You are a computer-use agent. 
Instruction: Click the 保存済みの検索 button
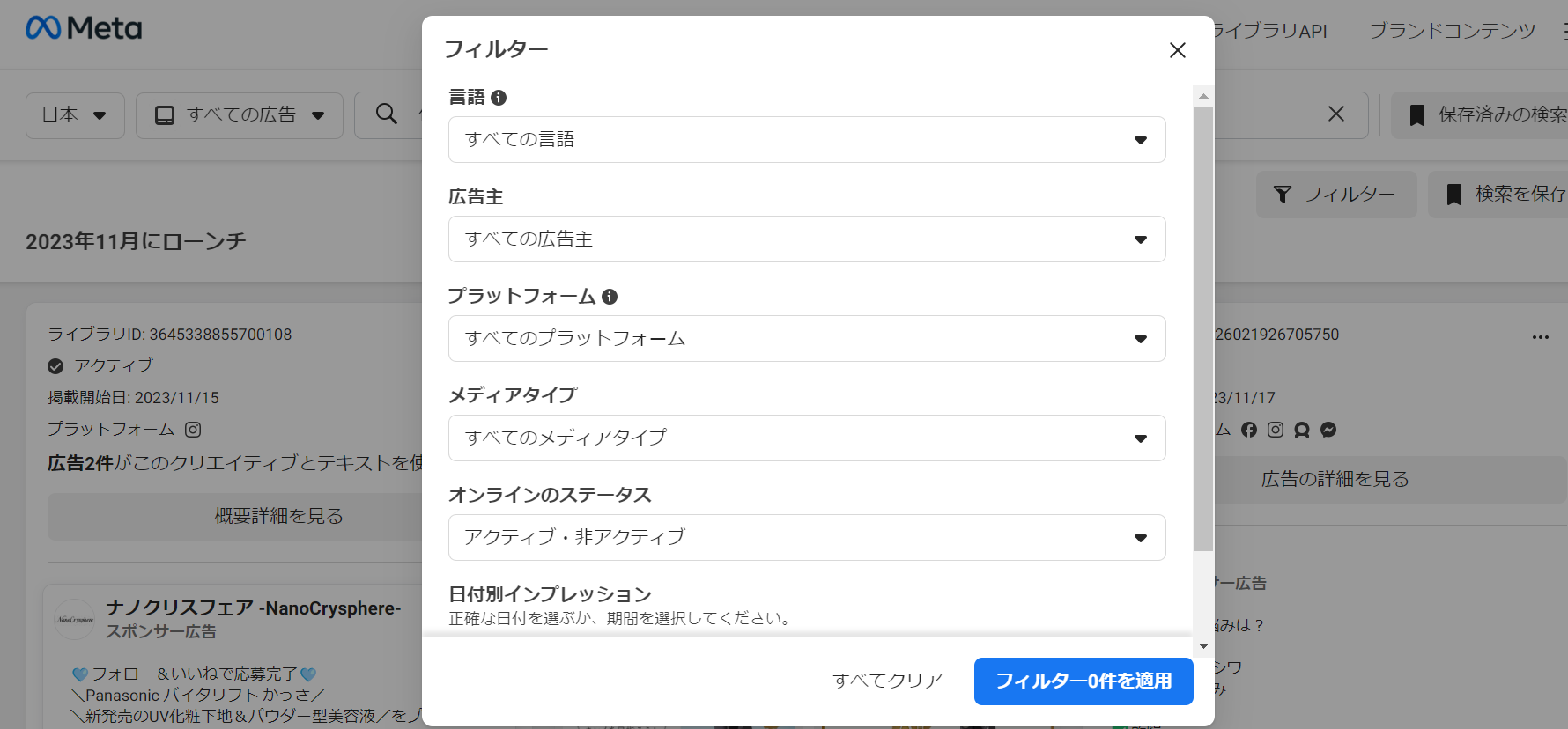coord(1489,115)
